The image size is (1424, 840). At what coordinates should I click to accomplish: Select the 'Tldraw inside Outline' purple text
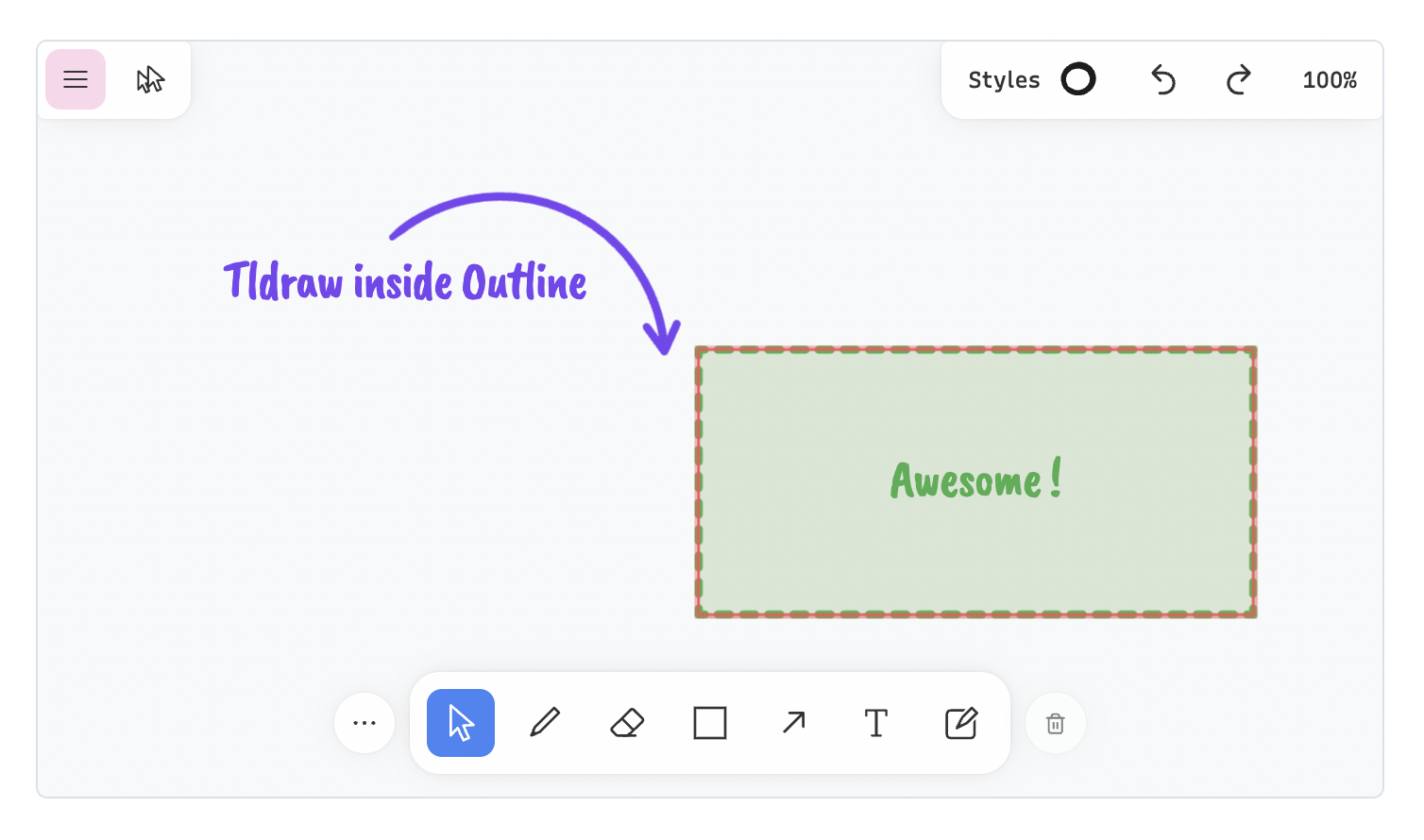click(404, 282)
